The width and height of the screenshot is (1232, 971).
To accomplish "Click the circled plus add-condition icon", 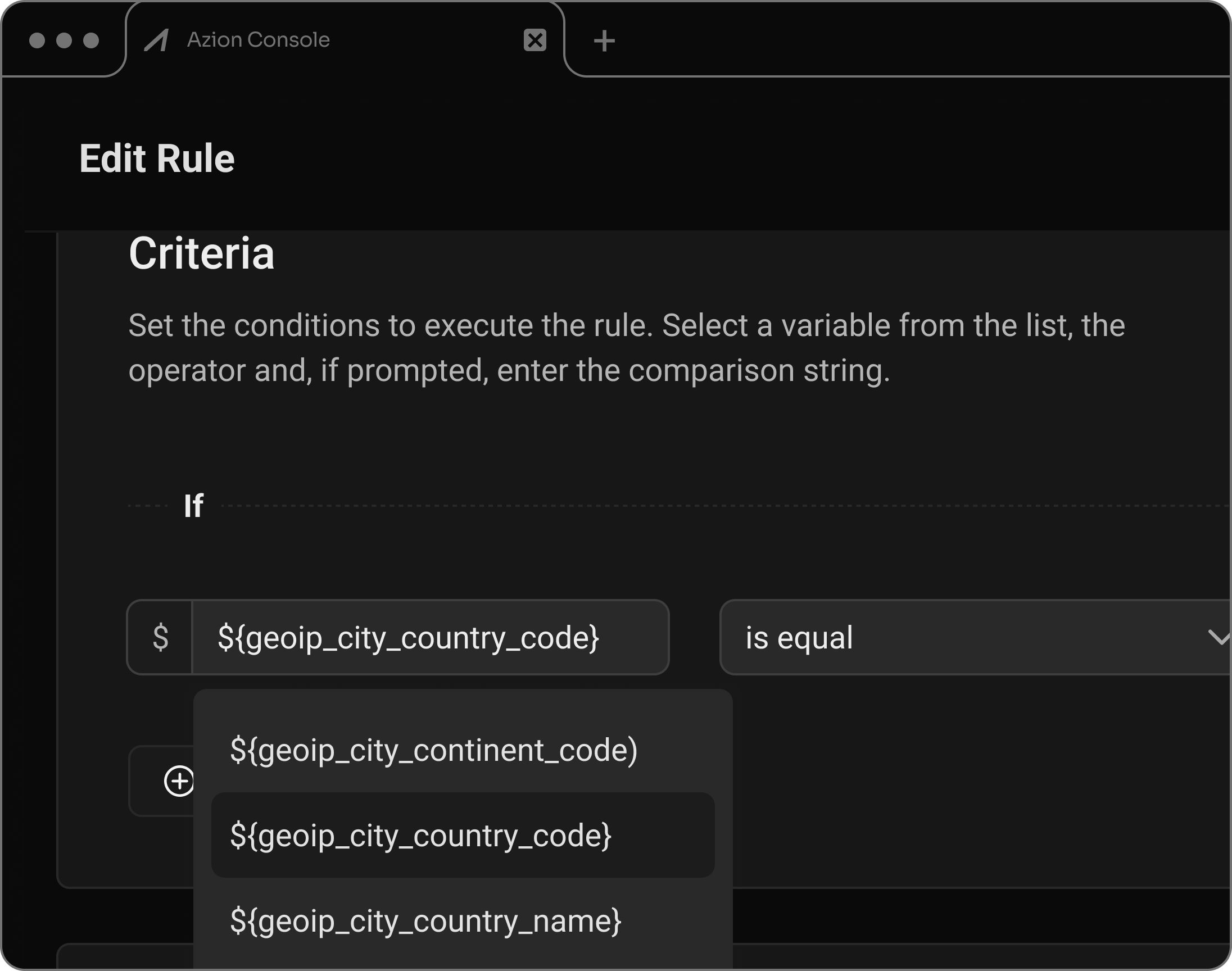I will (178, 781).
